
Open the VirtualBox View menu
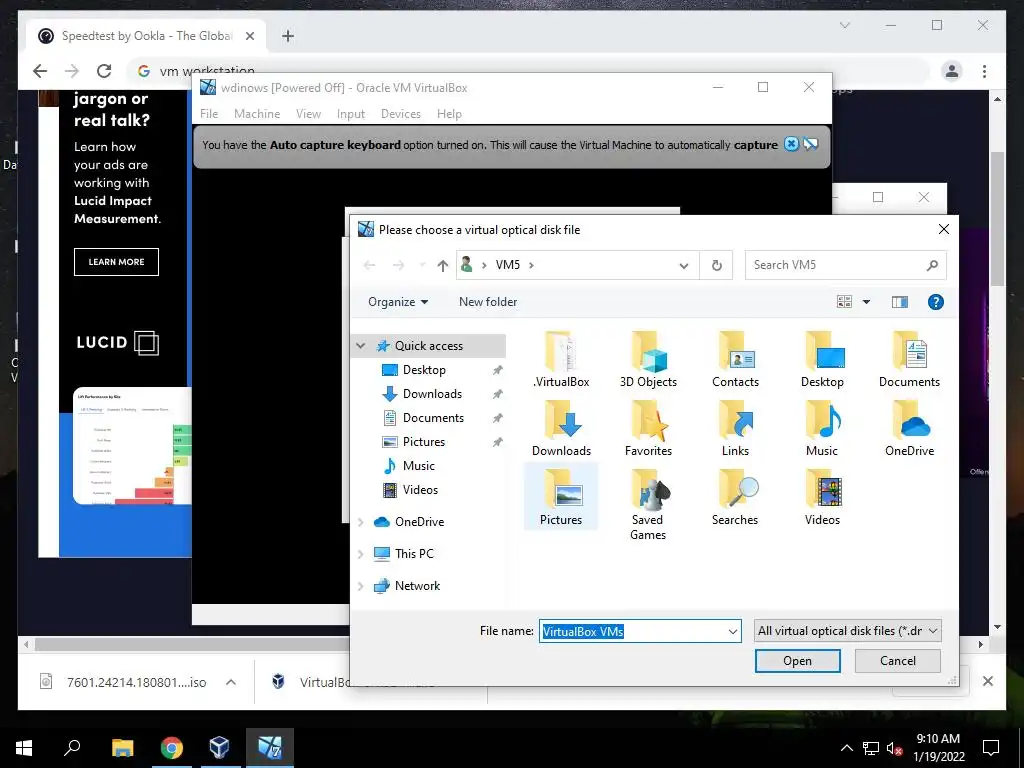(x=308, y=114)
